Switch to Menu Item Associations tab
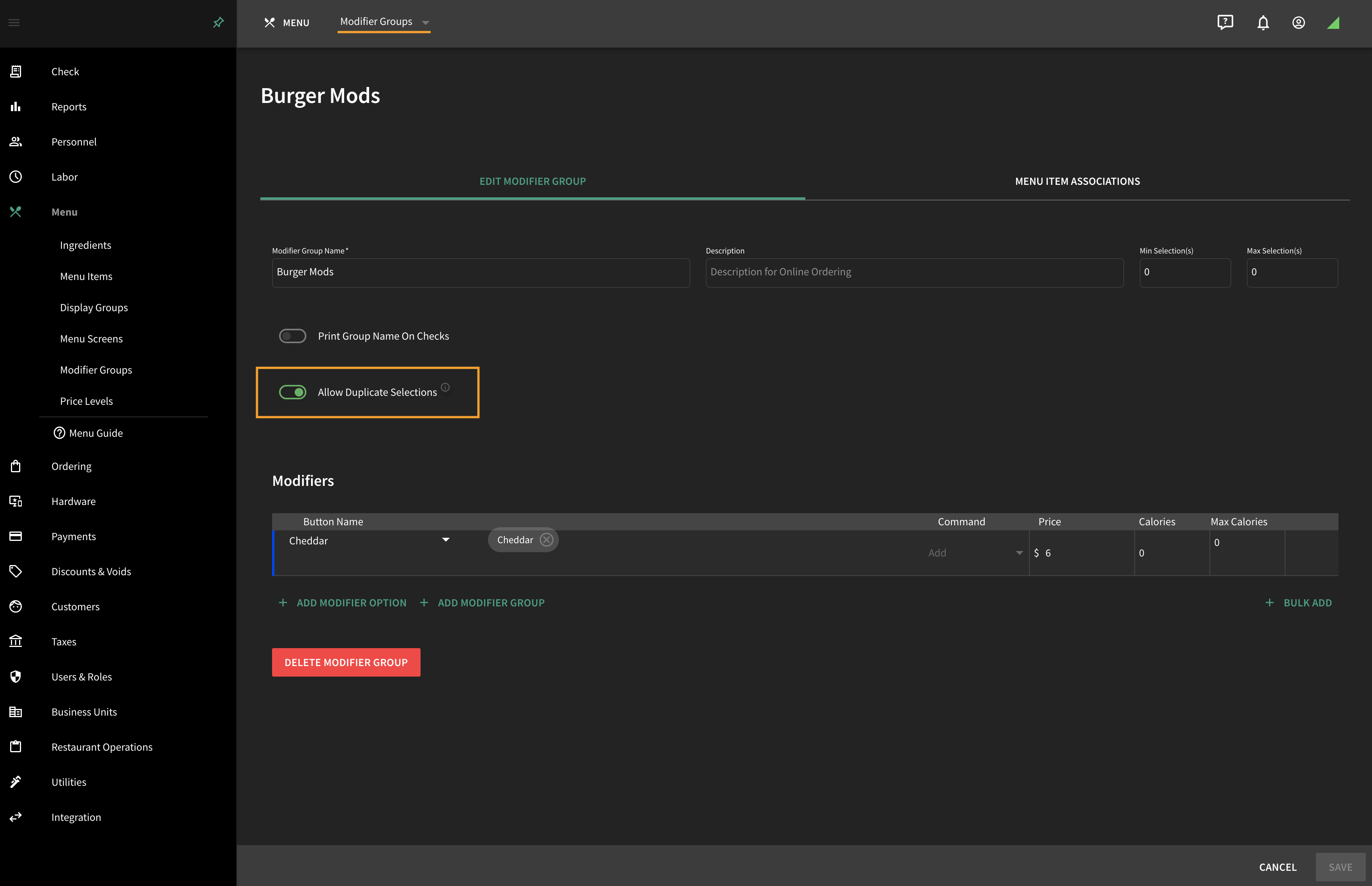 tap(1077, 181)
